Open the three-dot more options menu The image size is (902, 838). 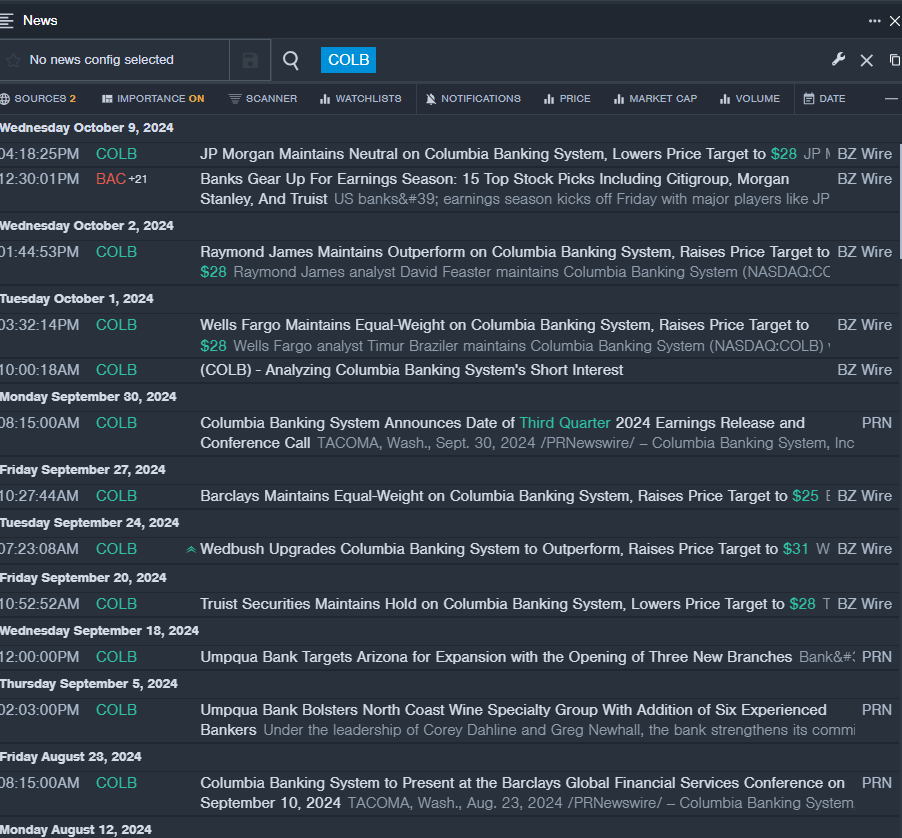click(875, 20)
